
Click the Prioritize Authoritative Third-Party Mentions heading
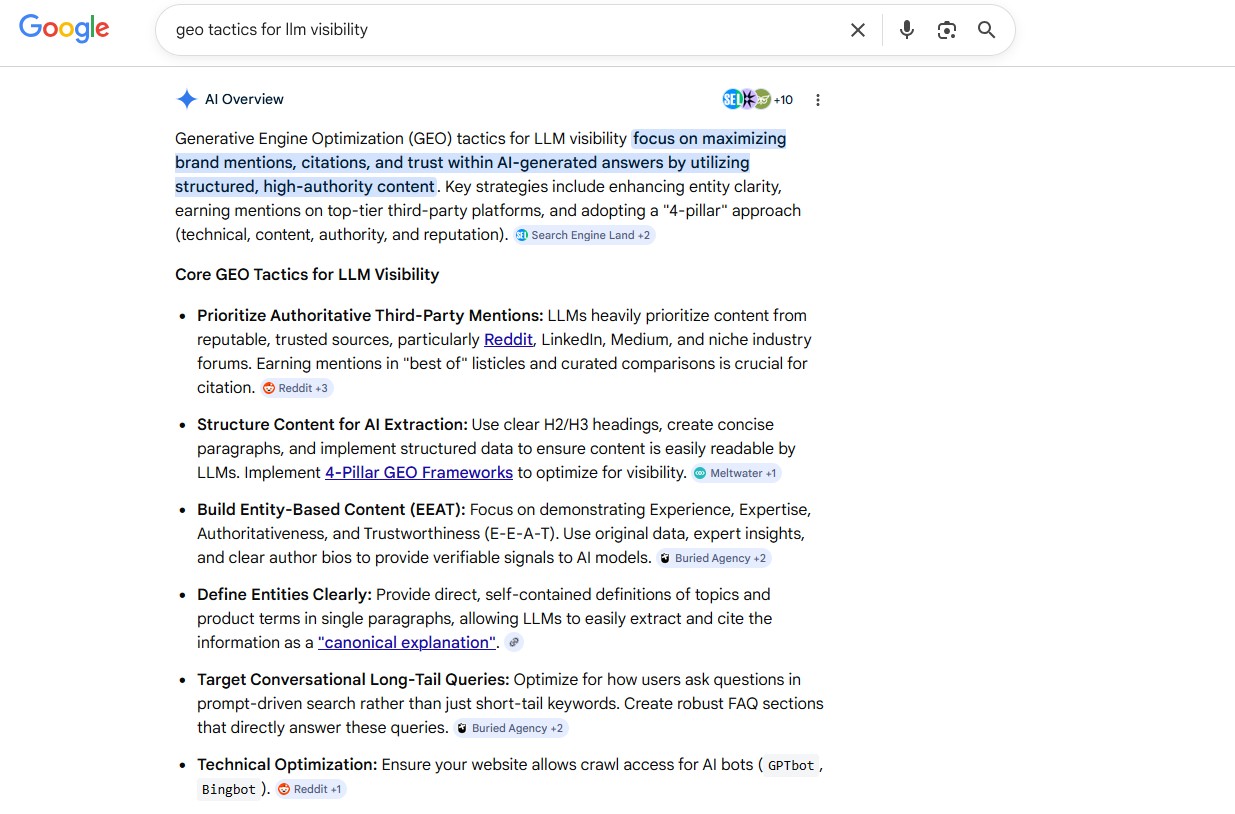pos(370,315)
